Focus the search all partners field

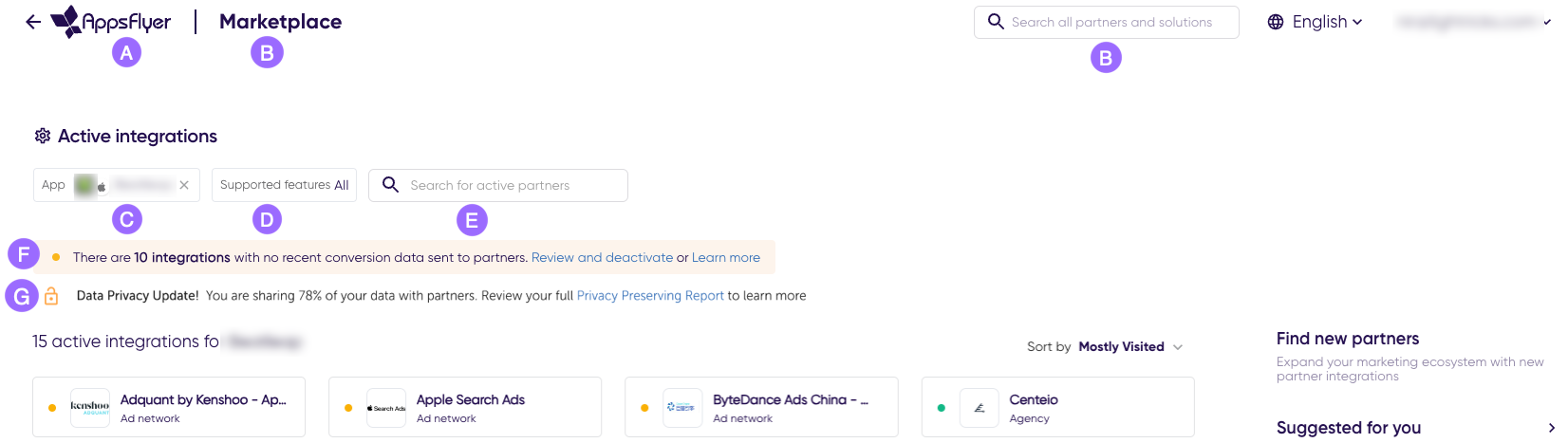[x=1106, y=22]
